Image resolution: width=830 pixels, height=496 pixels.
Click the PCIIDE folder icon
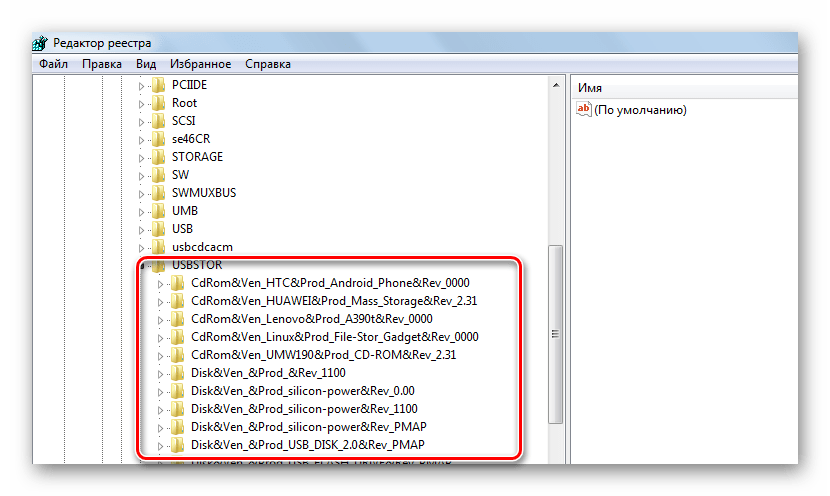(158, 85)
